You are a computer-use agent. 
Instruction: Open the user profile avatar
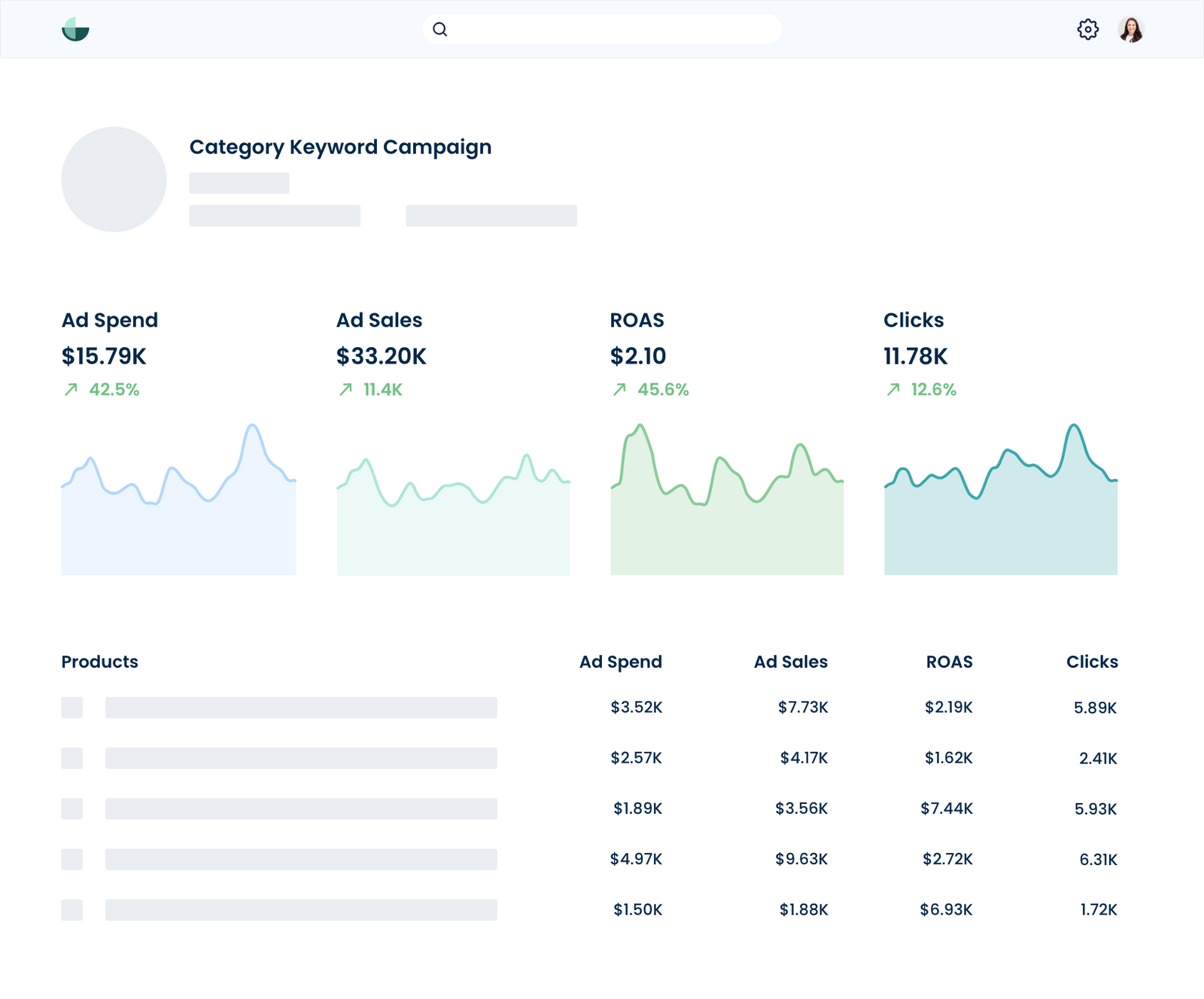[1131, 30]
